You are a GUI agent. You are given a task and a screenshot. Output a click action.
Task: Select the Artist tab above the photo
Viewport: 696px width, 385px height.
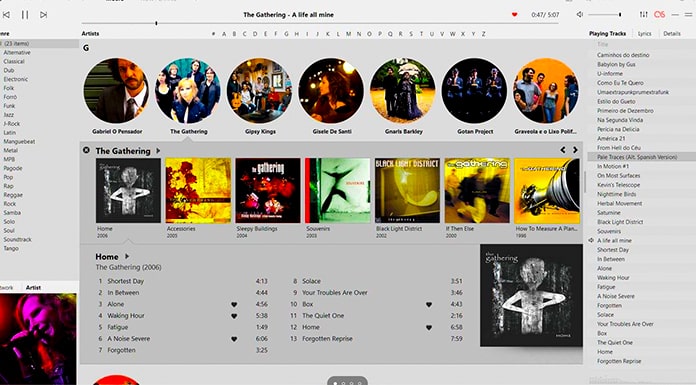(33, 287)
